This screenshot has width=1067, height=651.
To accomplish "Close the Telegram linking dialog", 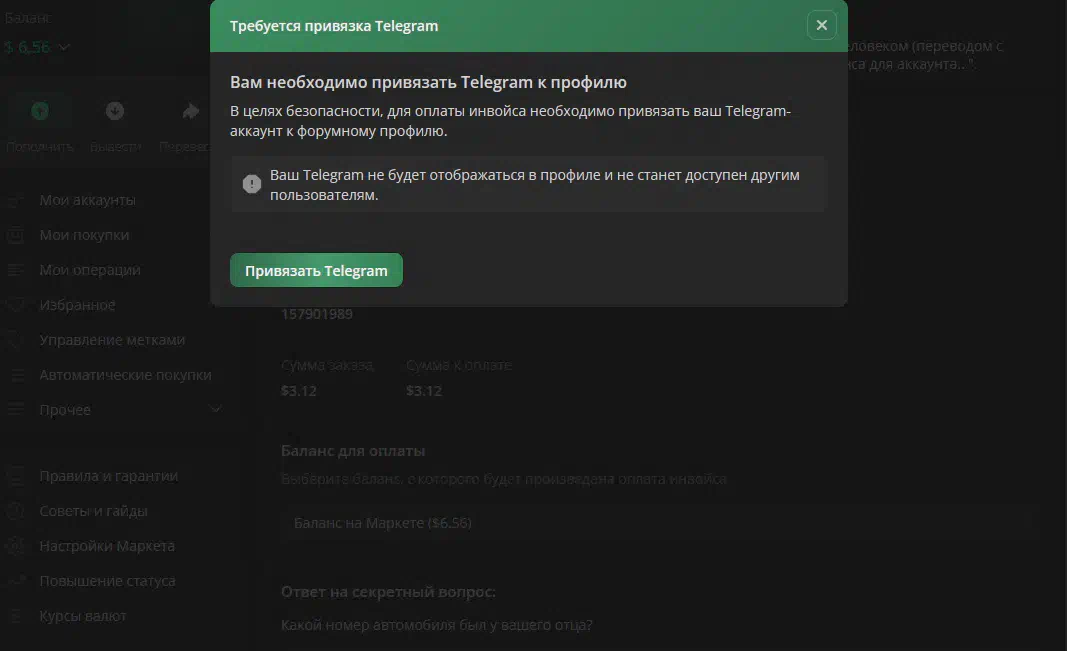I will (821, 26).
